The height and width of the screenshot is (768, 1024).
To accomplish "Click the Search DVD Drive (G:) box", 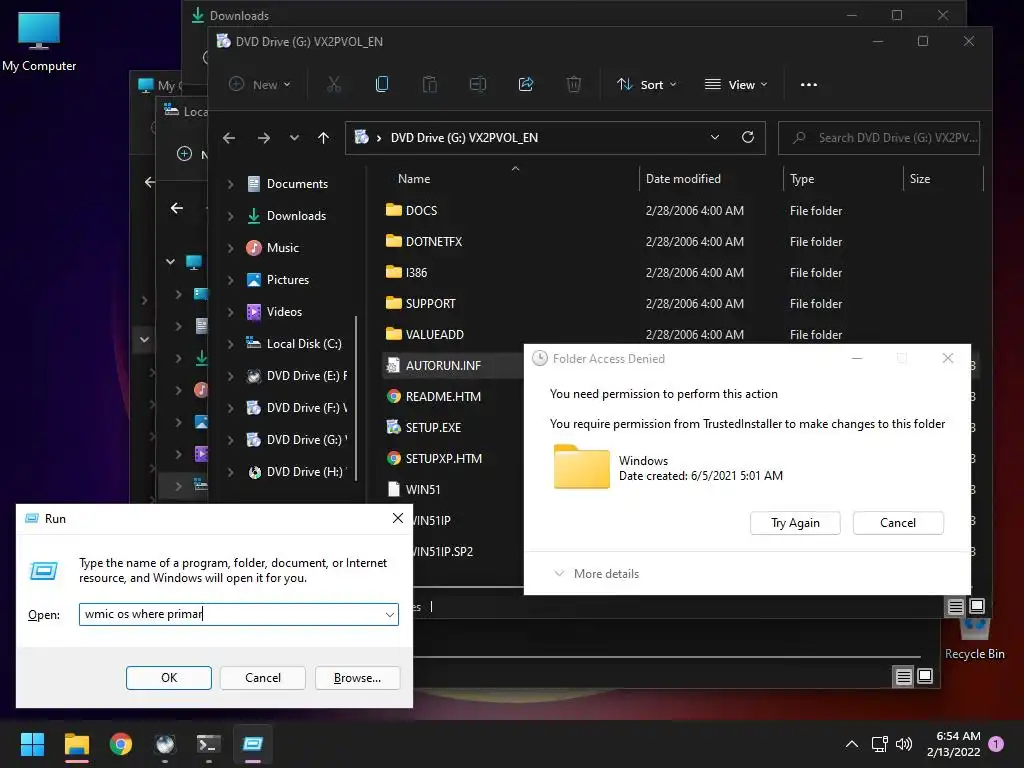I will 878,138.
